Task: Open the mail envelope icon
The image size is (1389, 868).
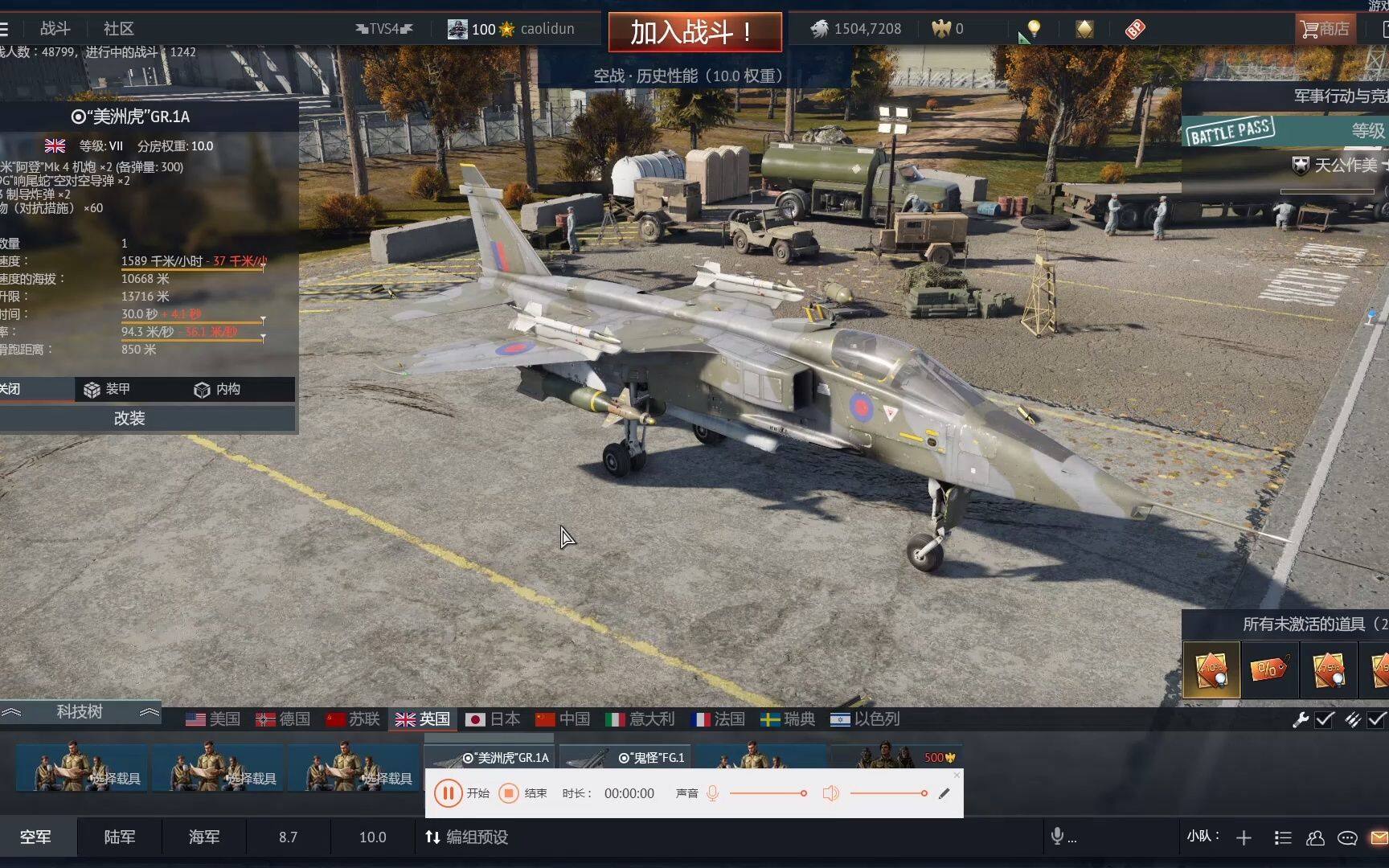Action: click(1379, 838)
